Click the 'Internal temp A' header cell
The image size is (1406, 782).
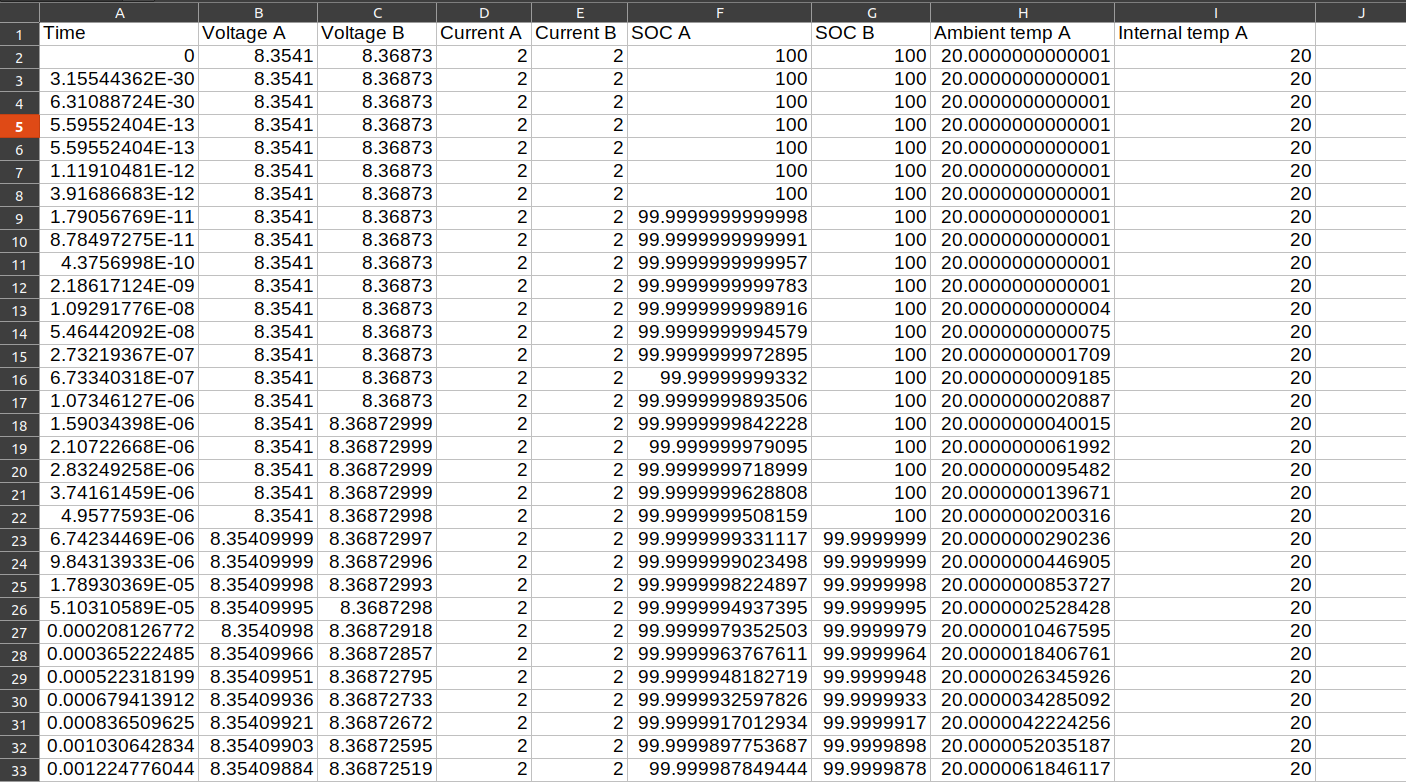pyautogui.click(x=1214, y=33)
